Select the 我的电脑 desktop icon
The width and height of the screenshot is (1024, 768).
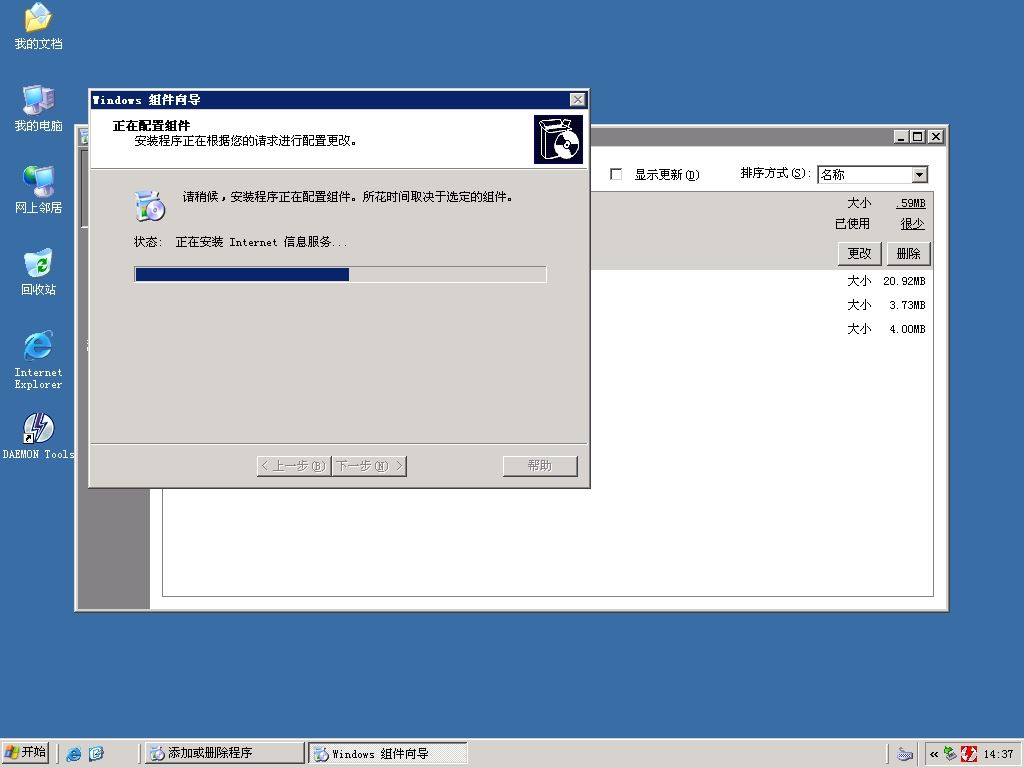[38, 108]
